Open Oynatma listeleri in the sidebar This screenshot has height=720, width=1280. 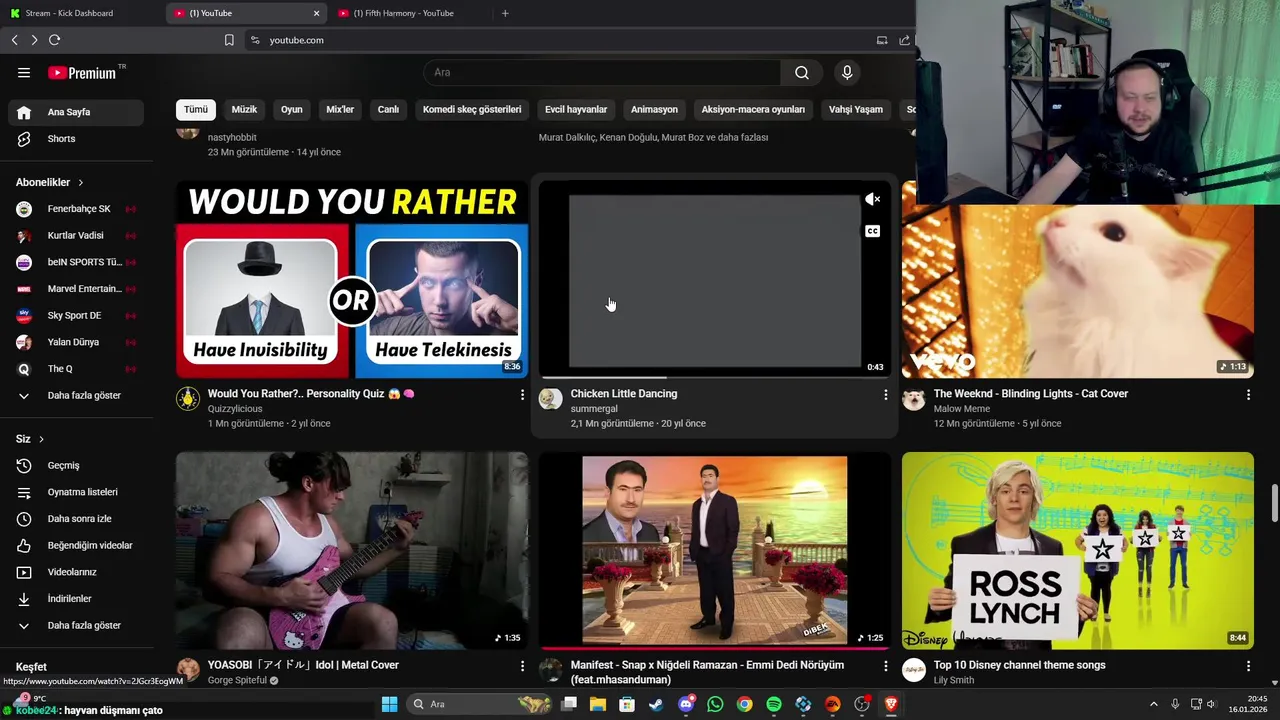point(76,492)
